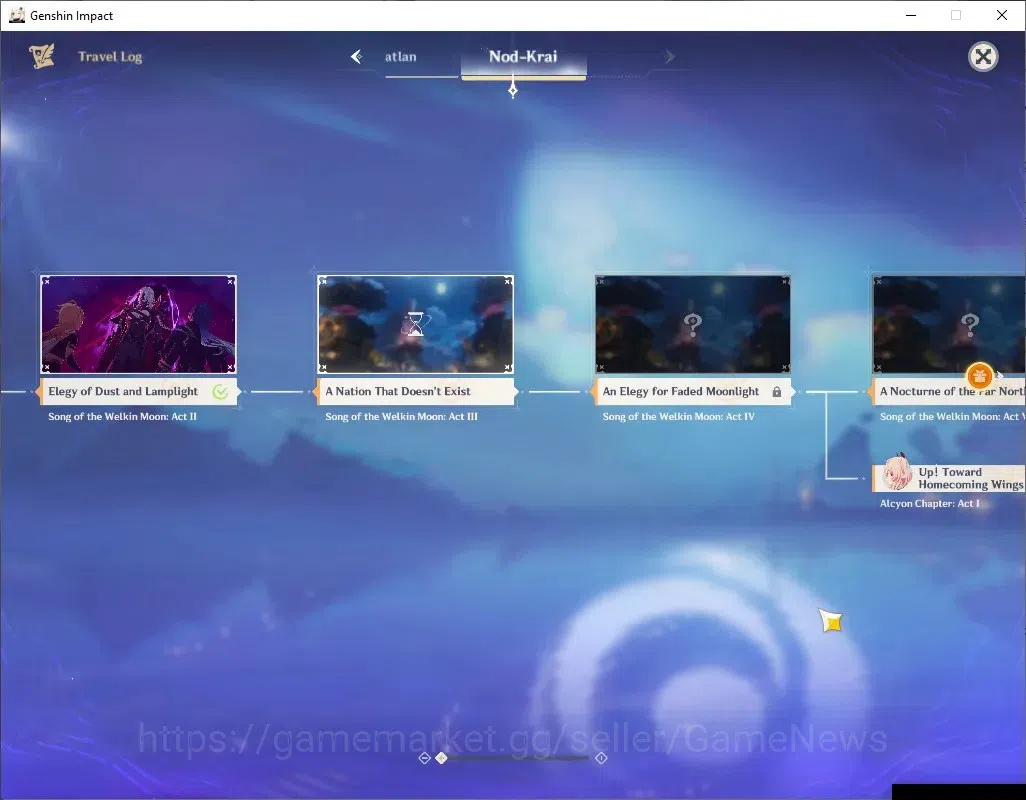This screenshot has height=800, width=1026.
Task: Click Song of the Welkin Moon: Act IV
Action: pos(679,417)
